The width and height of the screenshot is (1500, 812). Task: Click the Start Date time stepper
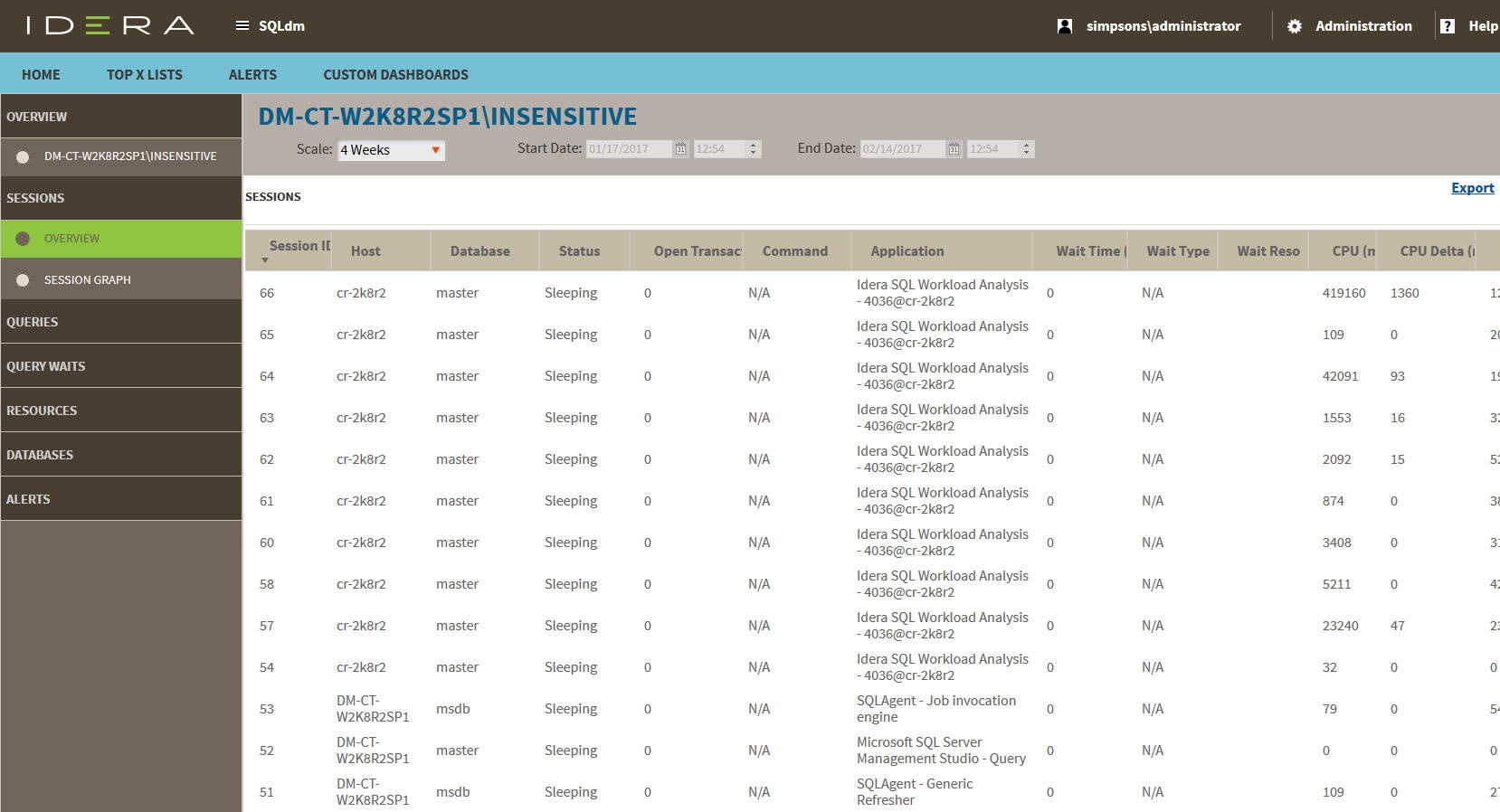(x=753, y=149)
